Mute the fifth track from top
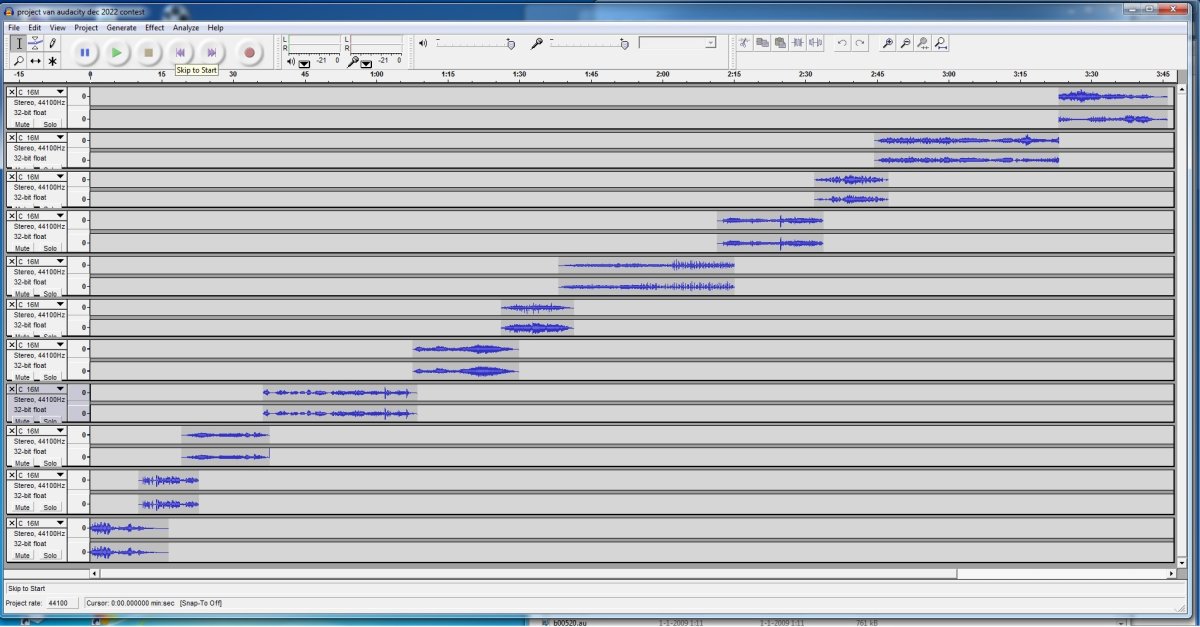 (x=23, y=294)
